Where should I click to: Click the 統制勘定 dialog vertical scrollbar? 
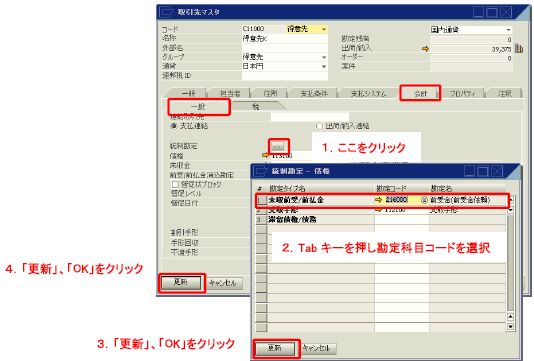coord(510,263)
